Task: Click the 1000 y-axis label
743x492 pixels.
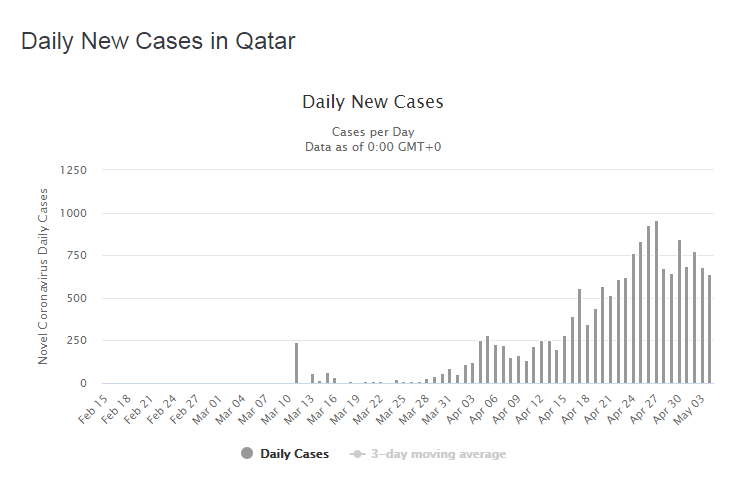Action: coord(73,213)
